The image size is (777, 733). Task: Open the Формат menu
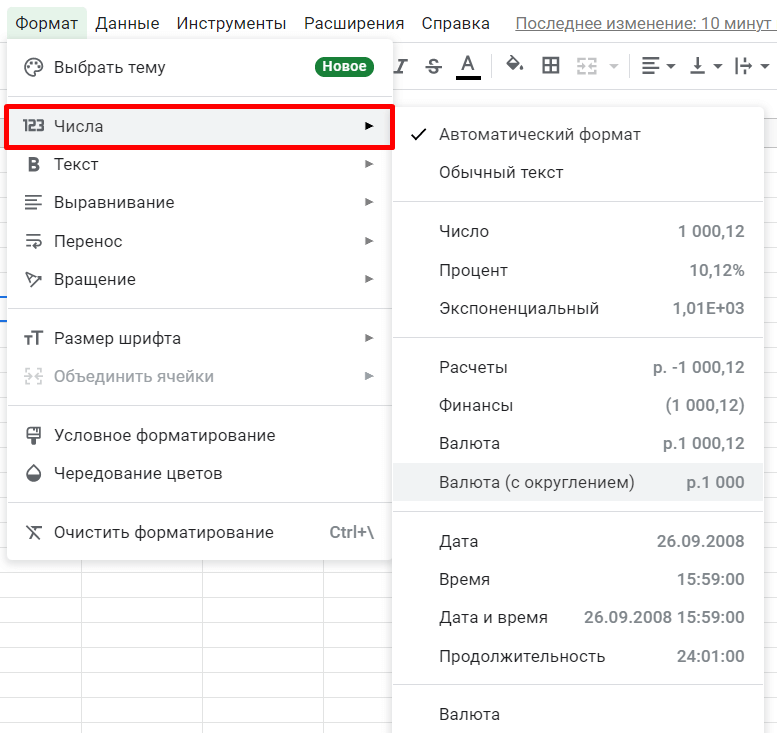point(47,23)
